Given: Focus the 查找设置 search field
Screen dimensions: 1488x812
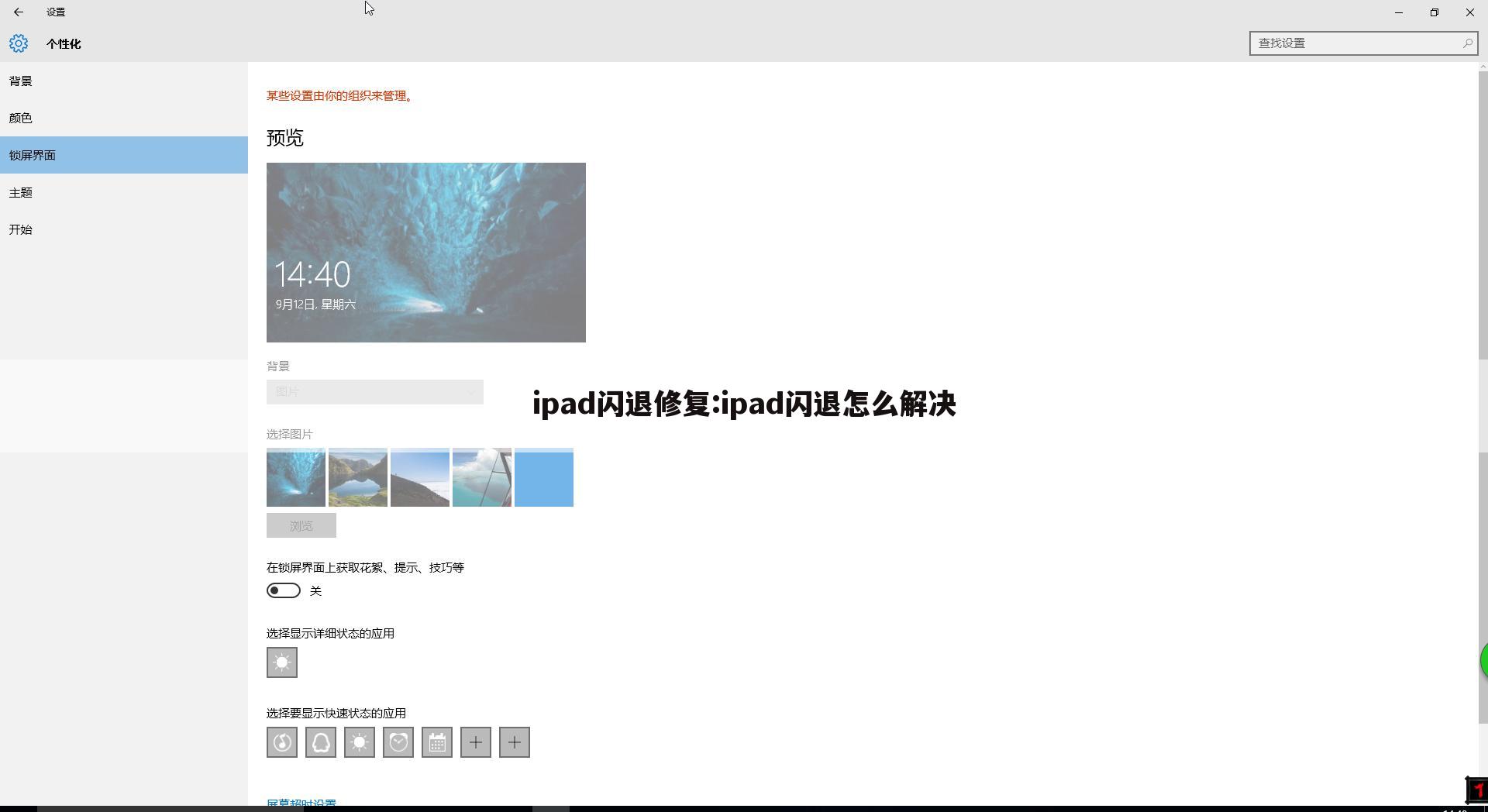Looking at the screenshot, I should 1363,43.
